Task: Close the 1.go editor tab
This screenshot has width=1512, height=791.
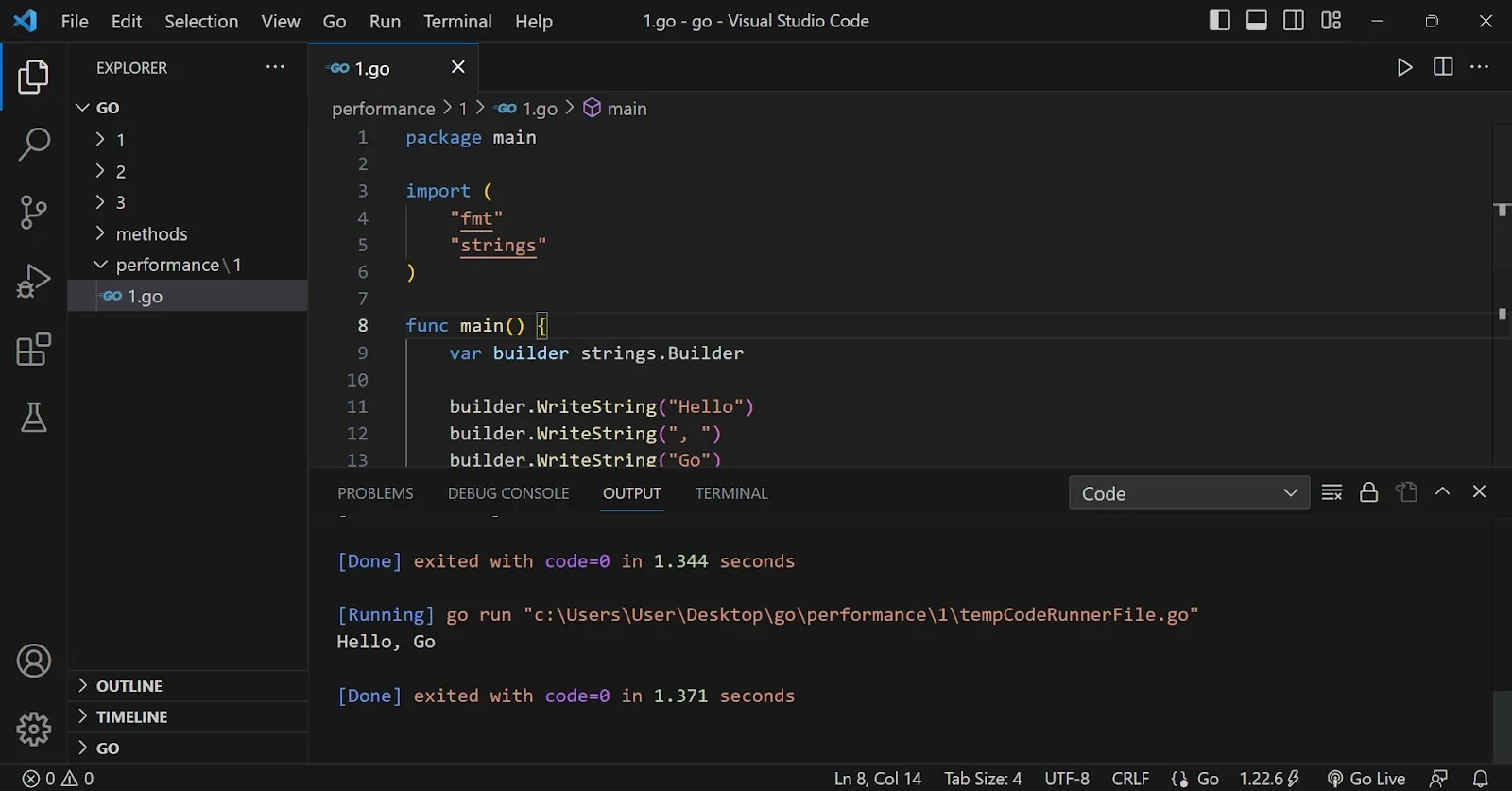Action: click(458, 66)
